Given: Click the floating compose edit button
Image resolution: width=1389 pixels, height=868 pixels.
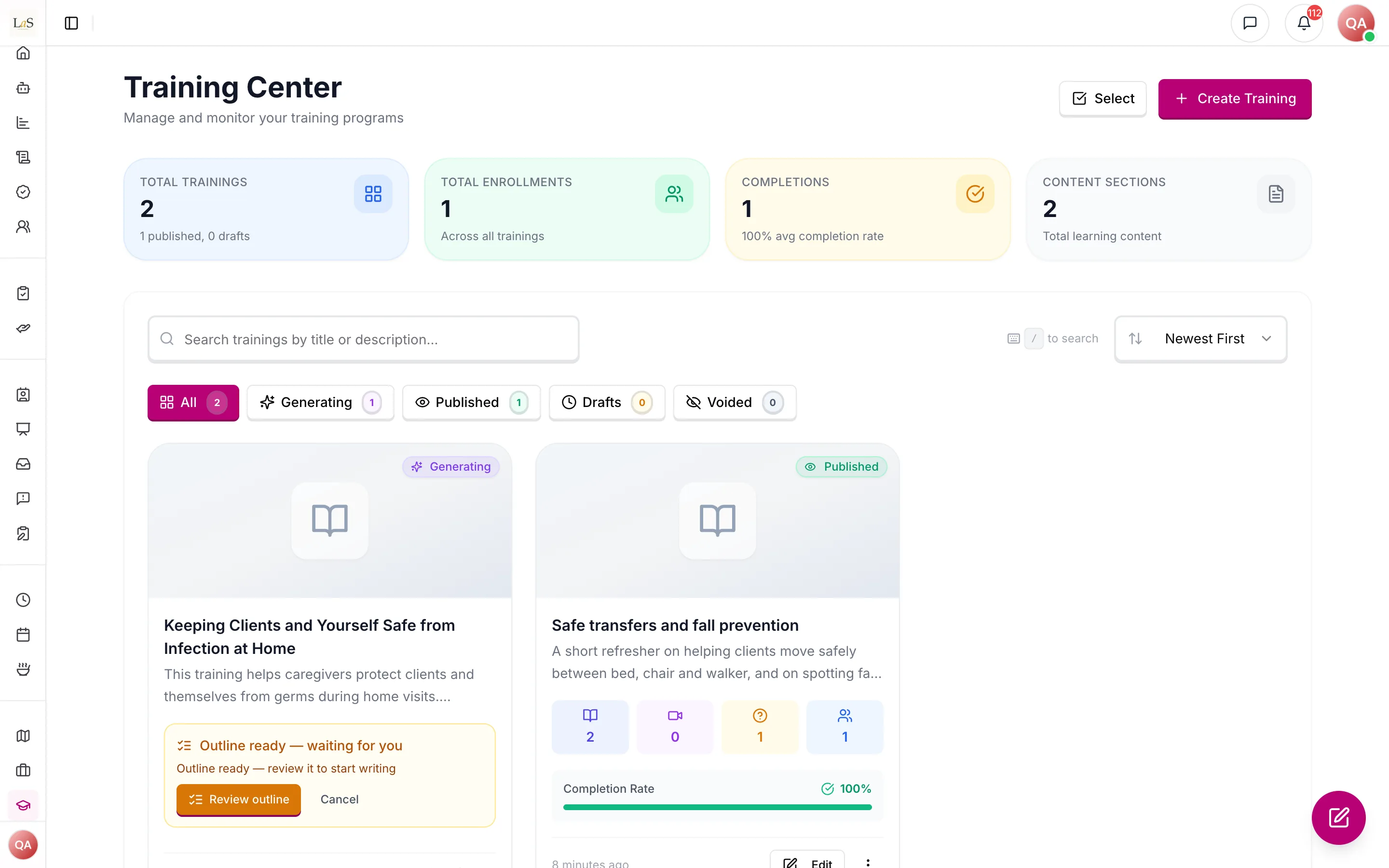Looking at the screenshot, I should click(x=1338, y=817).
